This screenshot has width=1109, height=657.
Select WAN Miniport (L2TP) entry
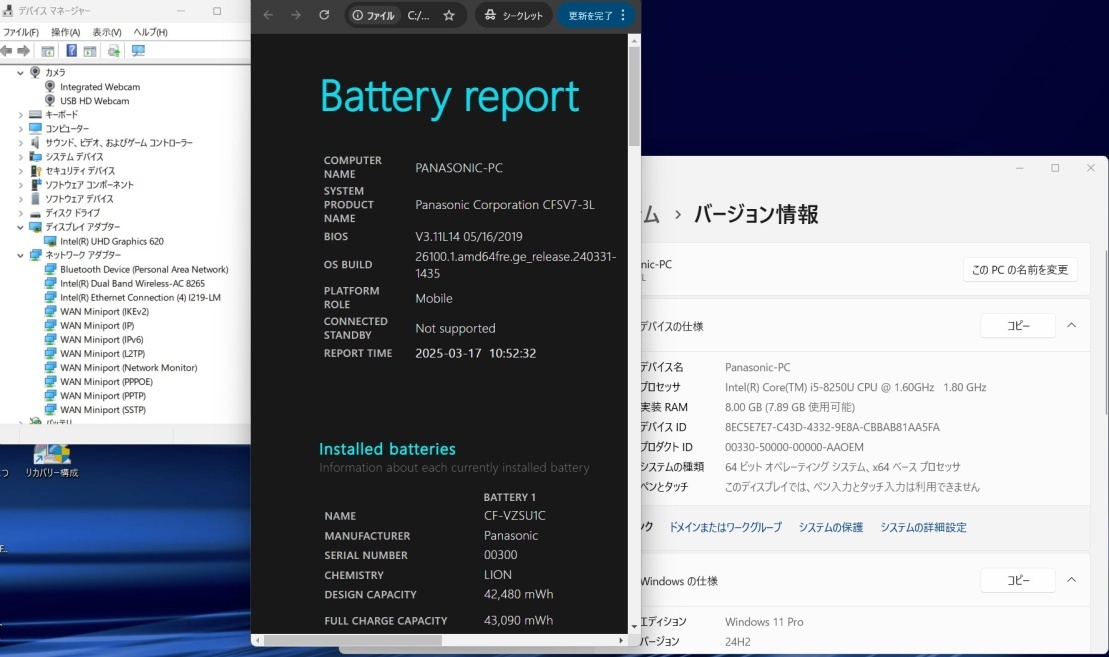[x=103, y=354]
